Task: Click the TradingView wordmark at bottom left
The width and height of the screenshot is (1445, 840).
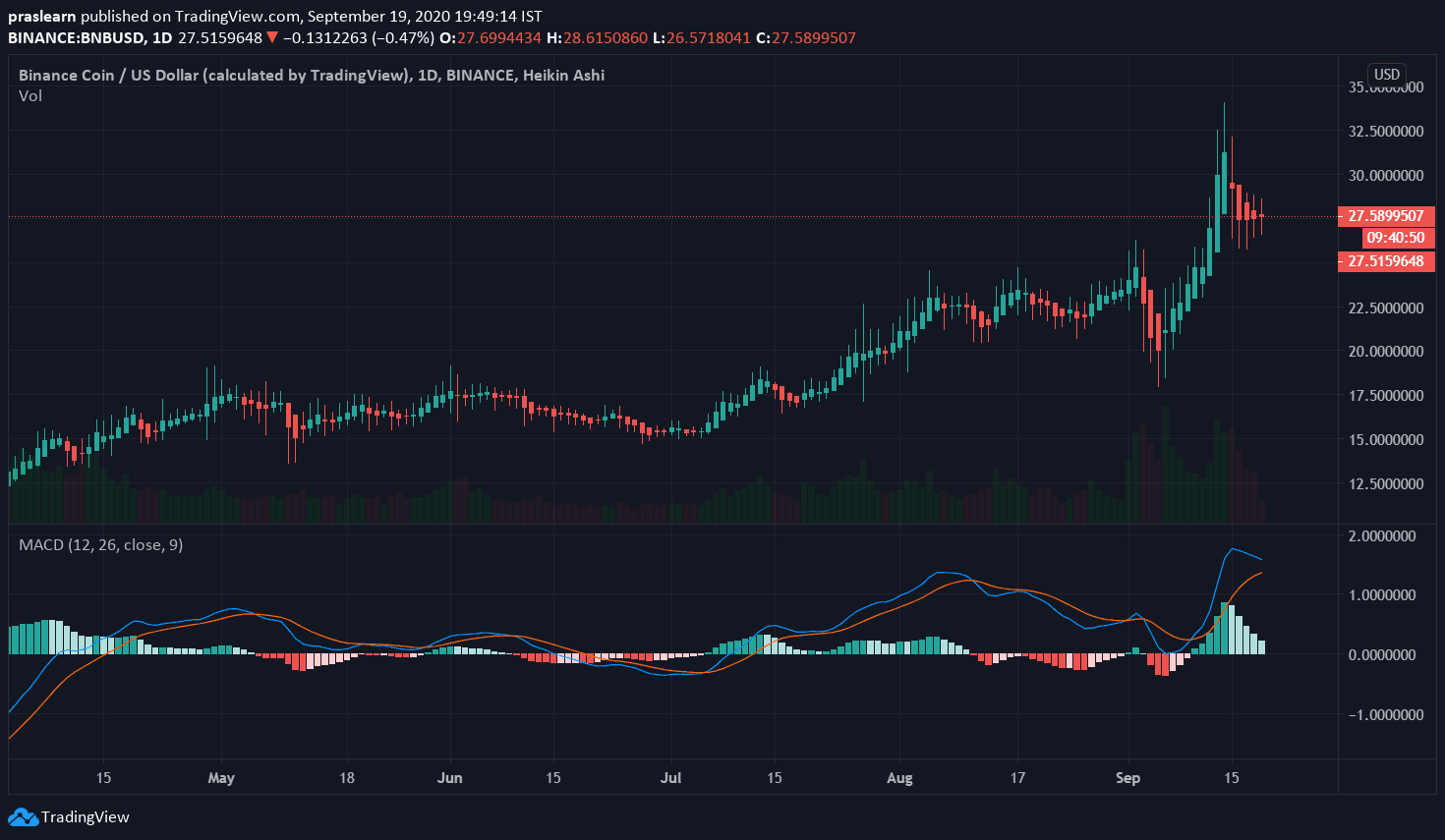Action: [86, 817]
